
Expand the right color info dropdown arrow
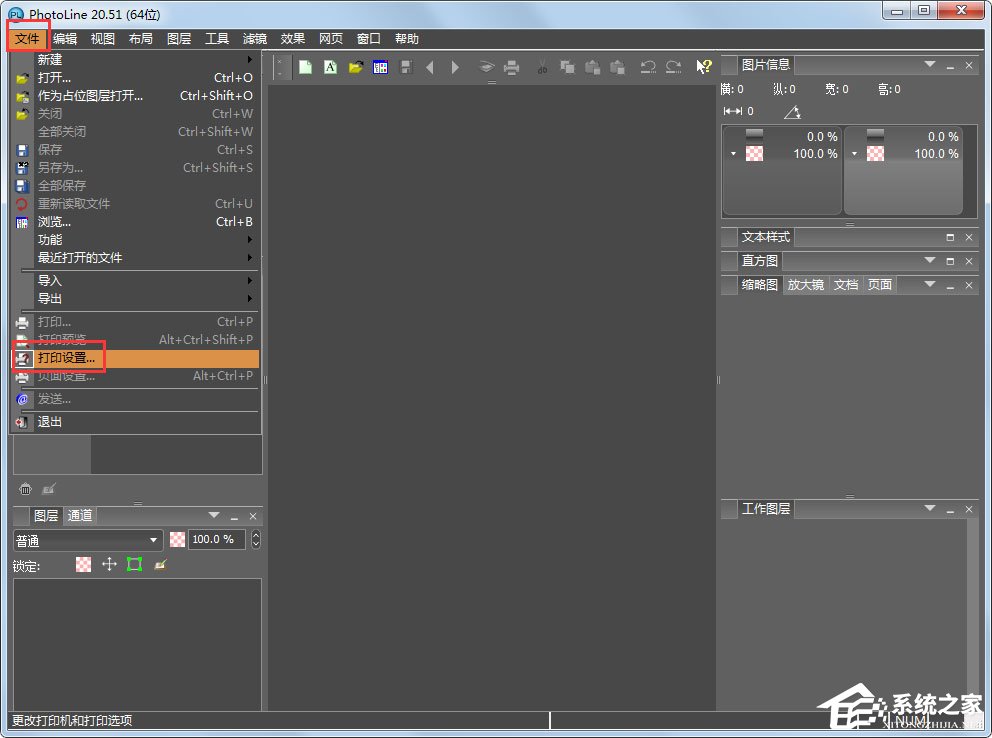[x=854, y=154]
